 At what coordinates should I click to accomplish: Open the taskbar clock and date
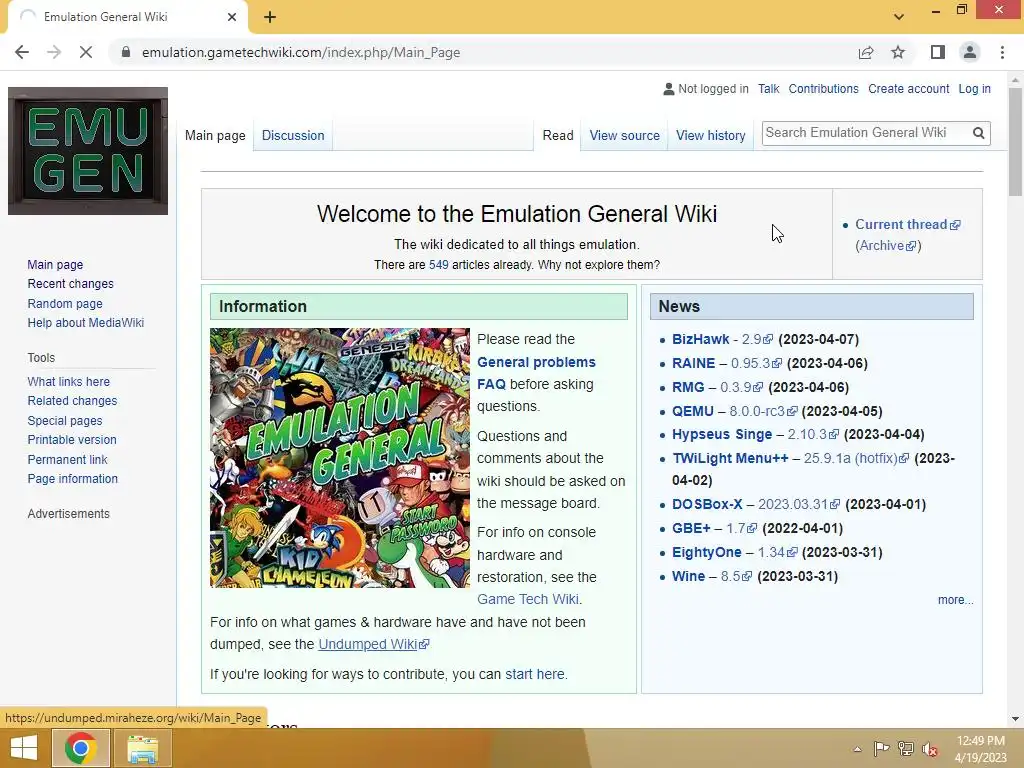point(980,749)
